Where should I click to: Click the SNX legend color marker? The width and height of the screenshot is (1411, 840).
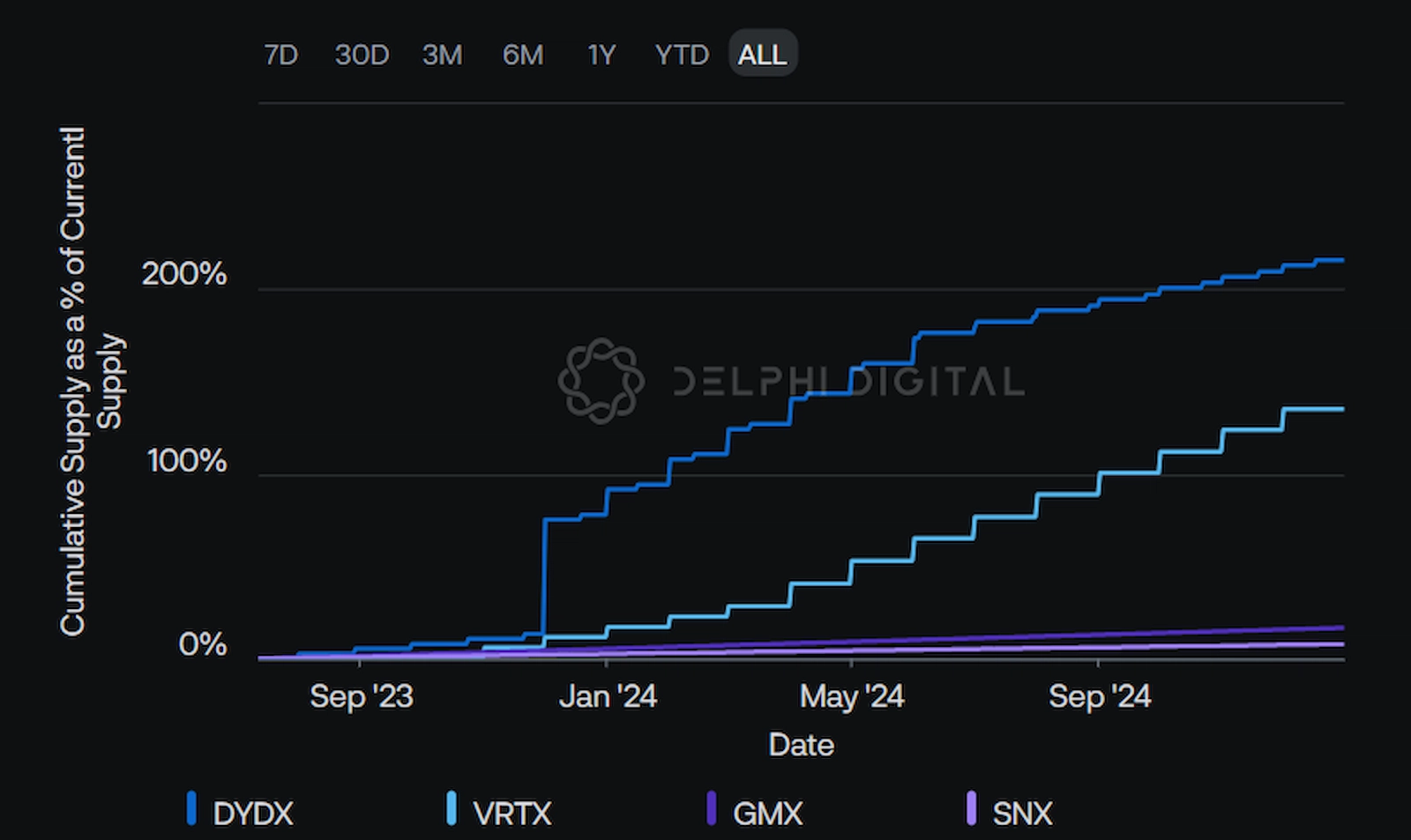972,809
